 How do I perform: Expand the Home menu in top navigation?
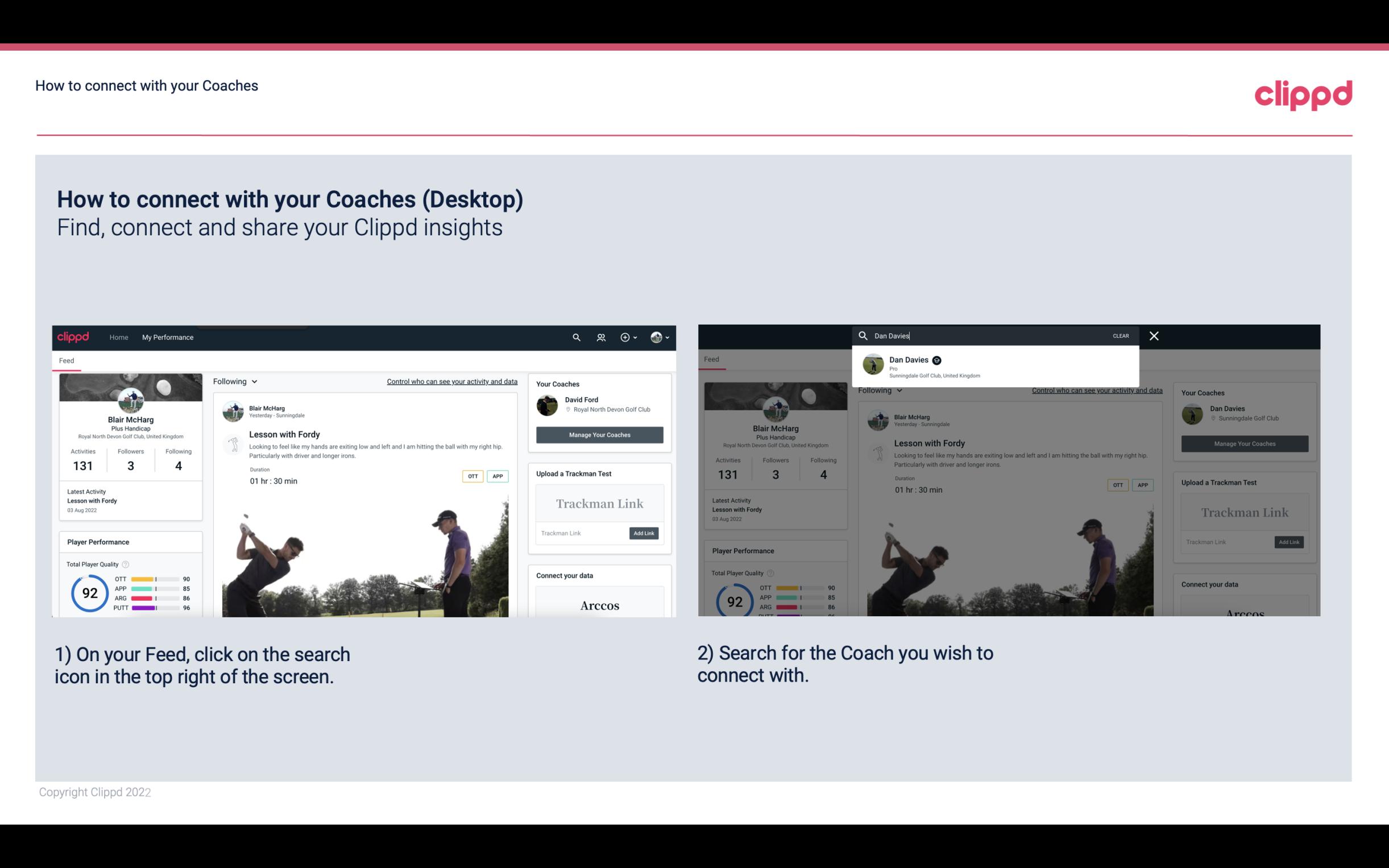119,337
